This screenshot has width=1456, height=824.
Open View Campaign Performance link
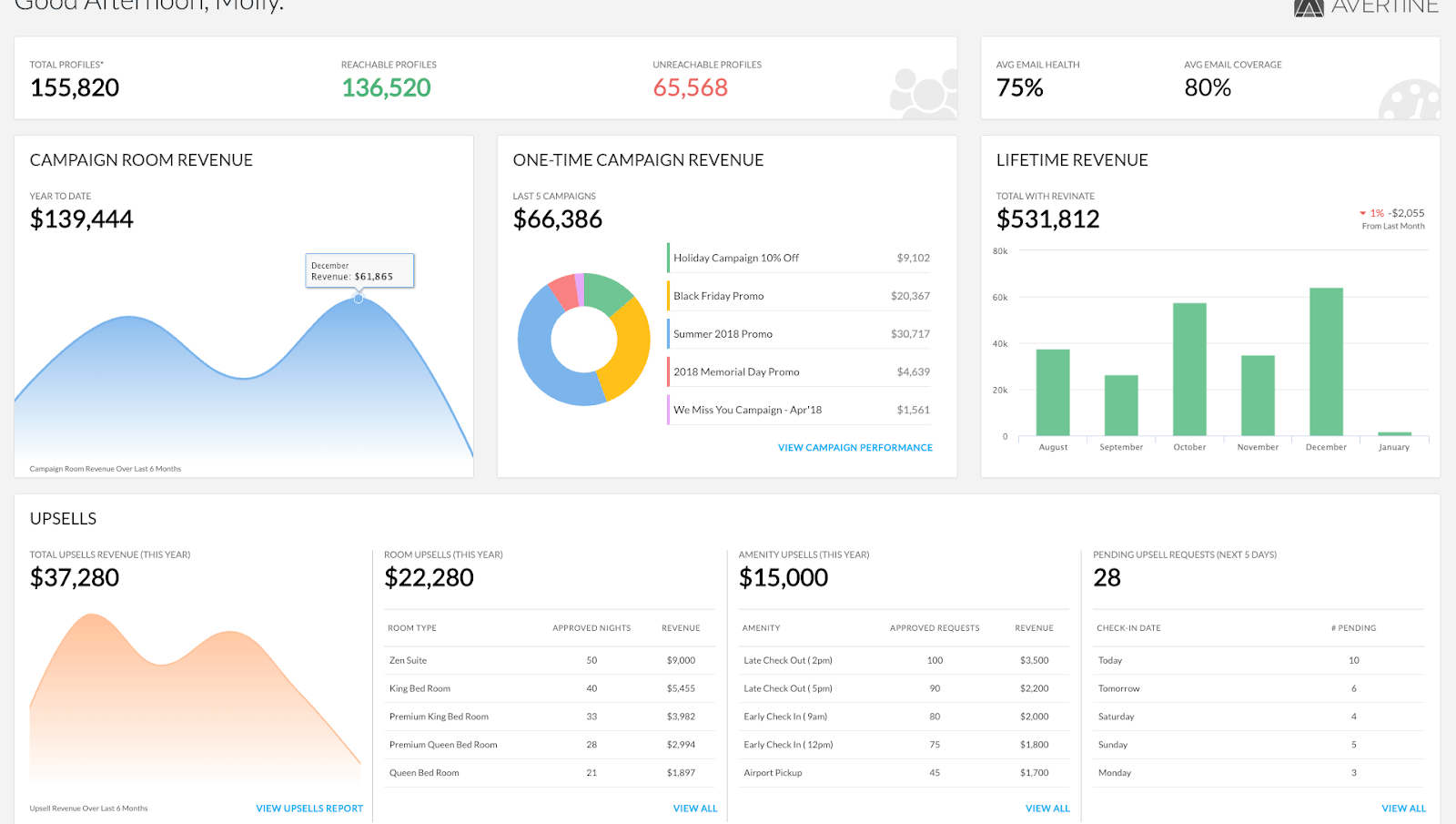click(x=854, y=448)
